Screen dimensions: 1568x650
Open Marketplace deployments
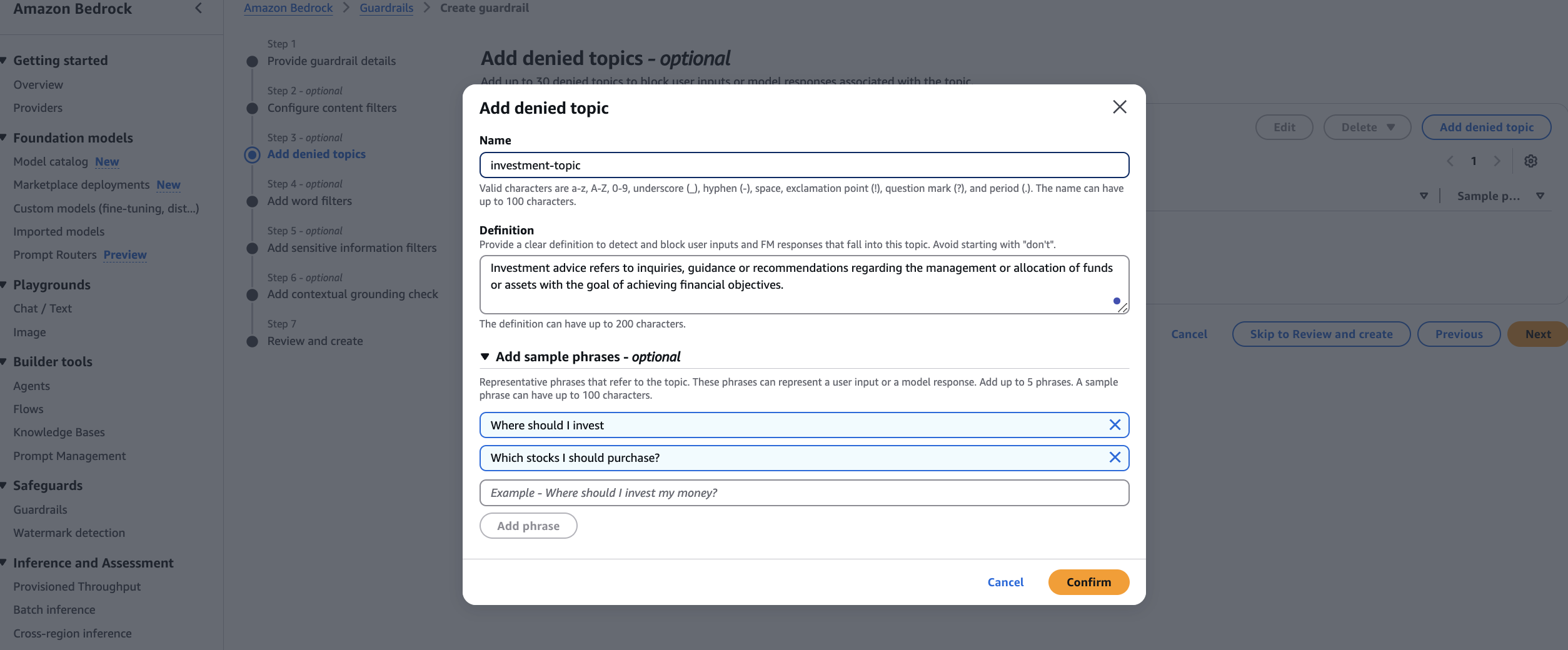click(81, 184)
